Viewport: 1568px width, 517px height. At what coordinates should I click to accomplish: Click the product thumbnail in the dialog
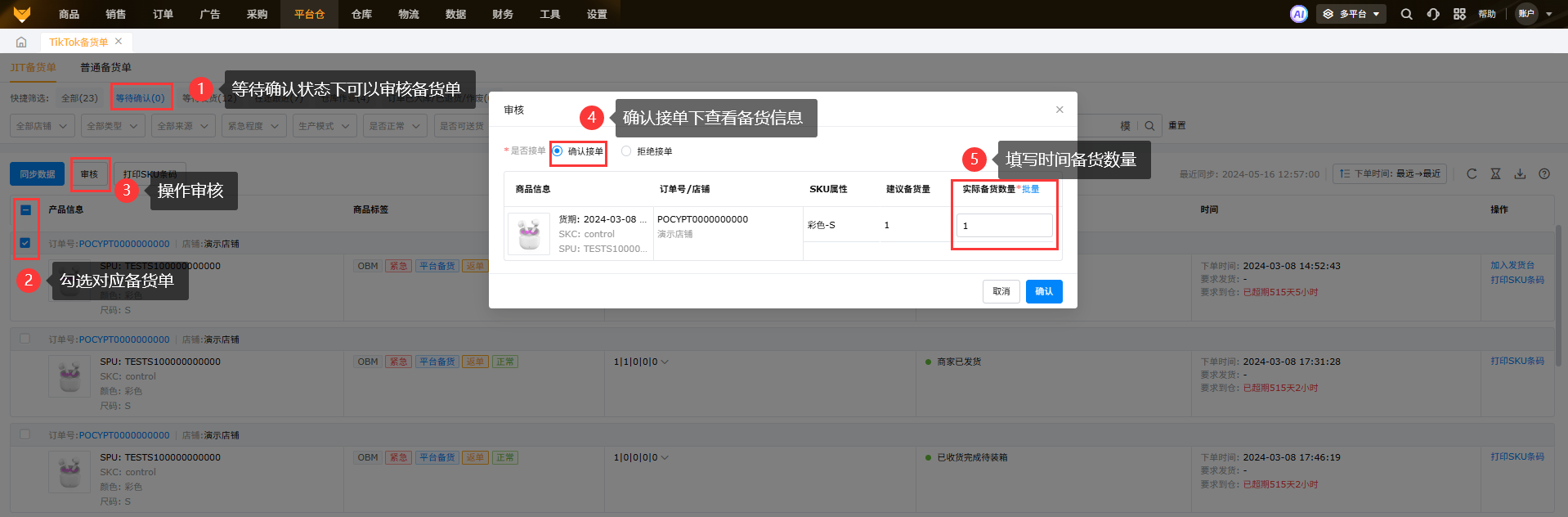(x=529, y=234)
